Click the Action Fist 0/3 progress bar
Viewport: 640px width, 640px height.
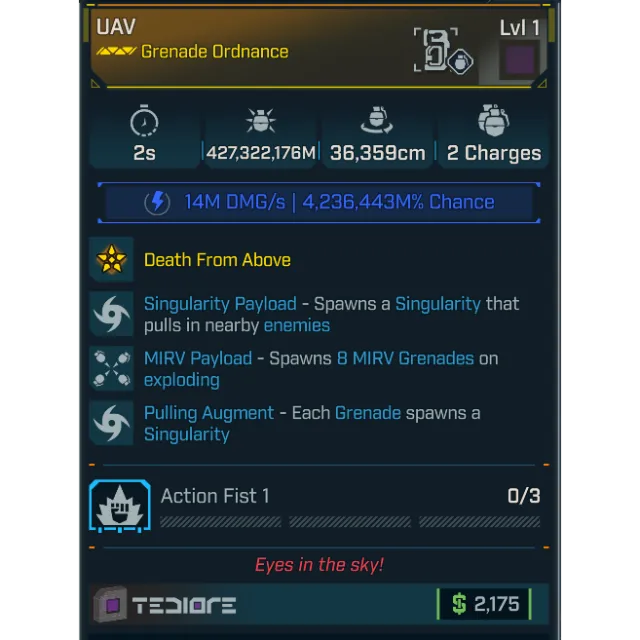coord(350,522)
